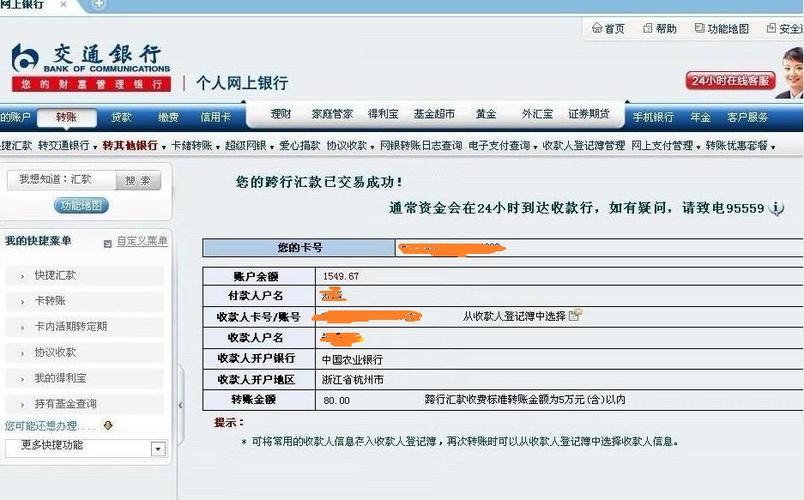Open the 得利宝 menu
This screenshot has height=500, width=804.
[383, 114]
